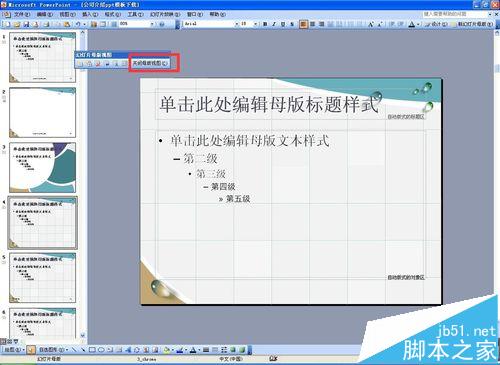Image resolution: width=500 pixels, height=365 pixels.
Task: Click the Font Color 'A' icon
Action: pyautogui.click(x=412, y=24)
